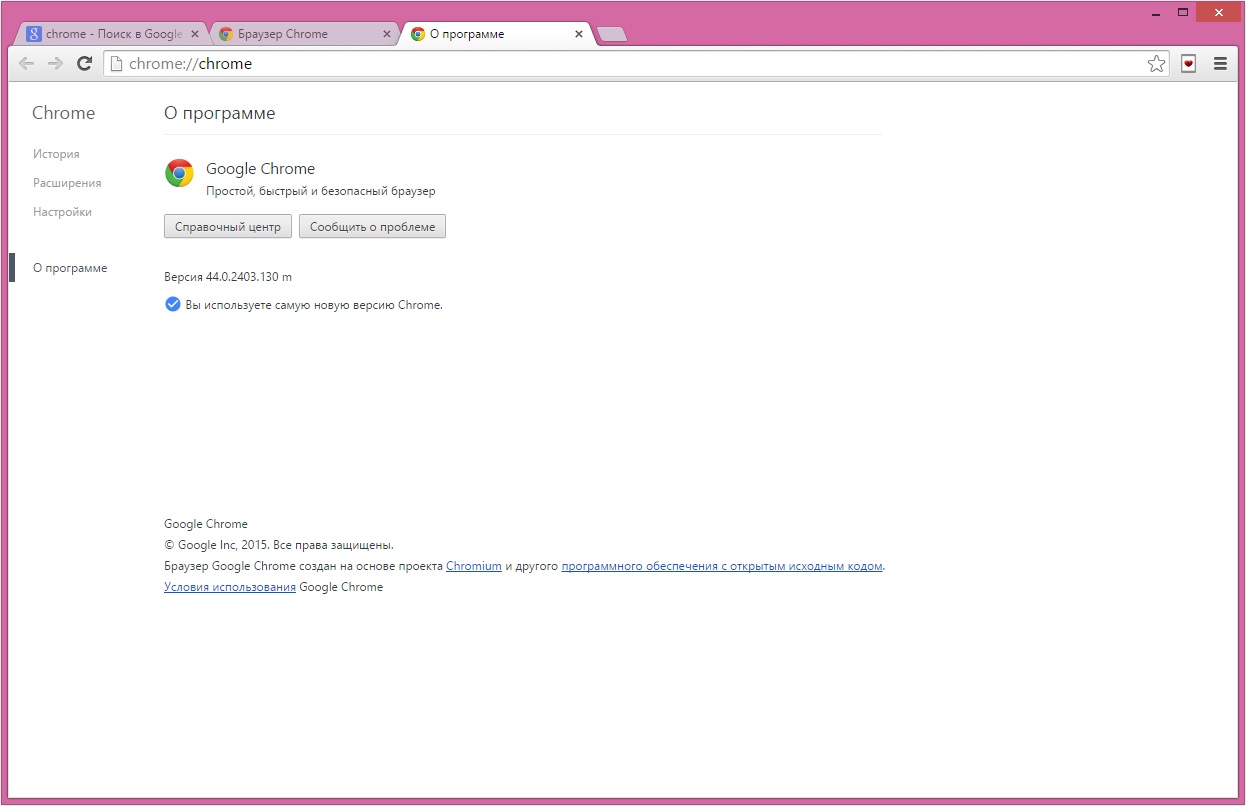Open 'Настройки' in the sidebar

(62, 212)
